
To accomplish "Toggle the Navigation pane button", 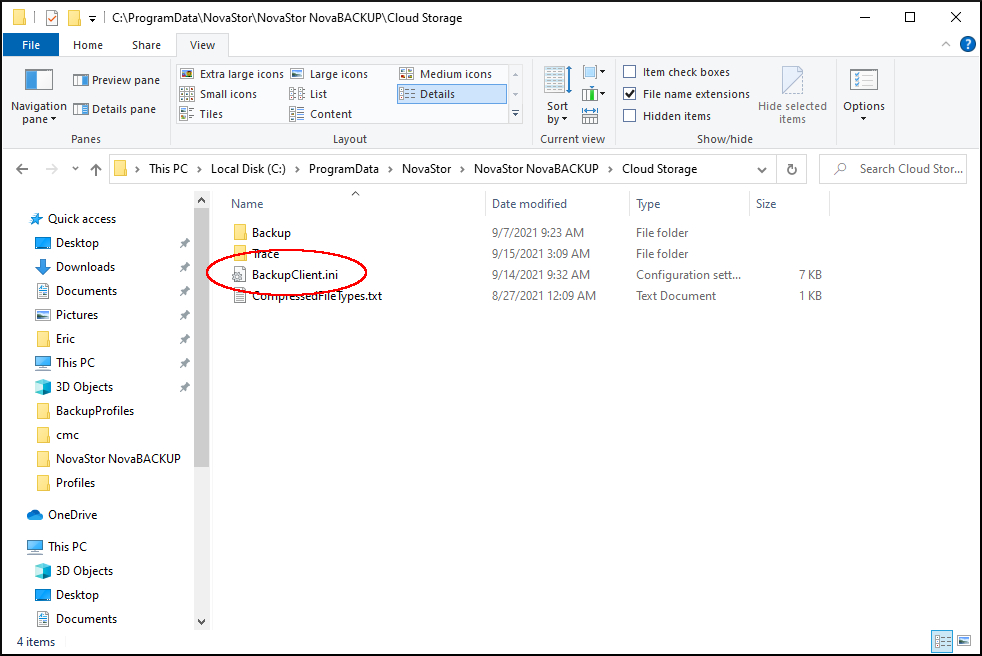I will coord(38,96).
